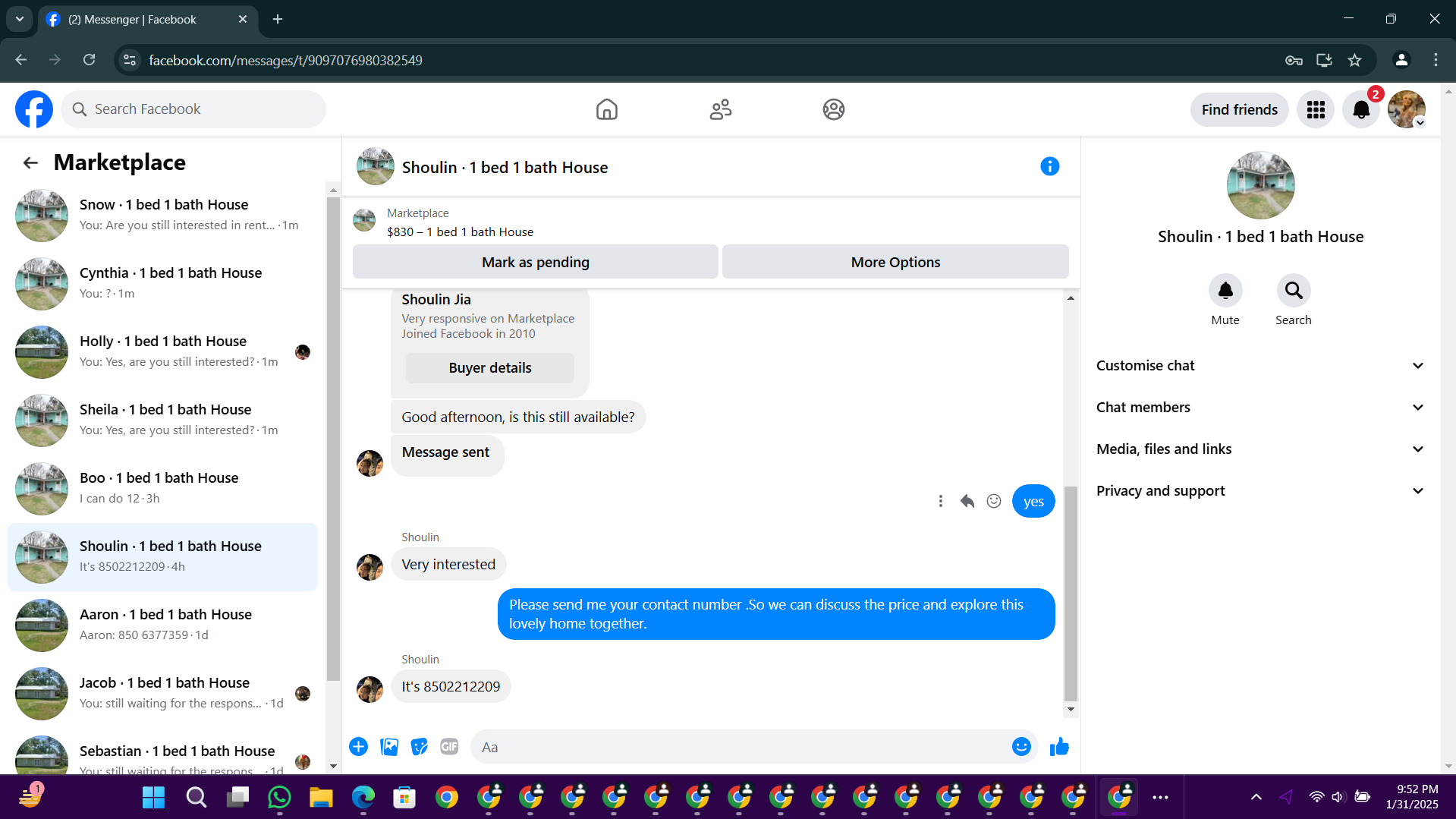Open Microsoft Edge from the taskbar

coord(363,797)
